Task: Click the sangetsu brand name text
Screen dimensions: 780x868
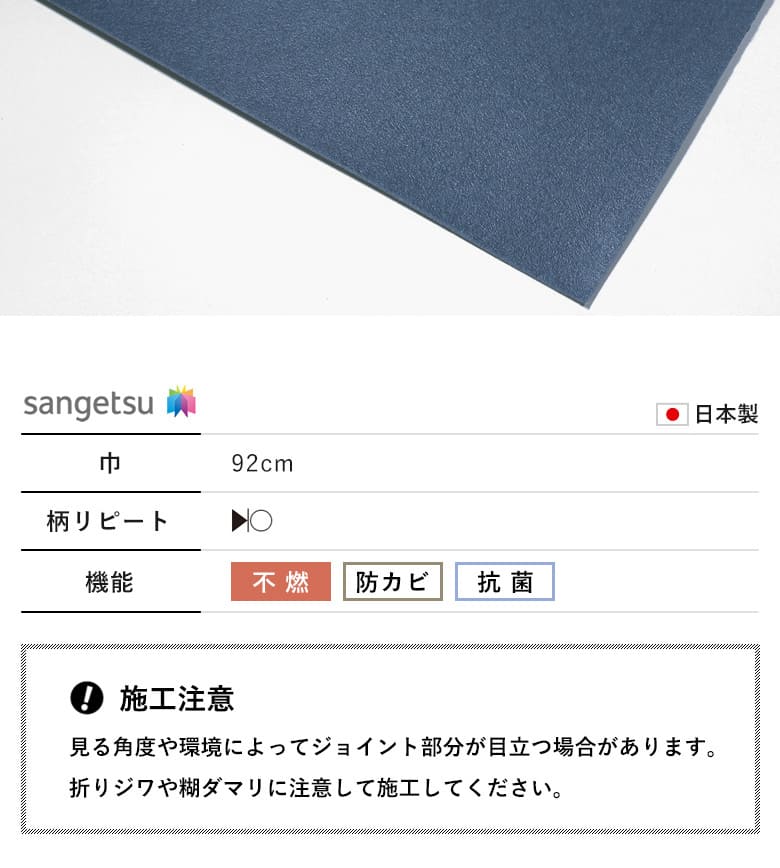Action: coord(89,405)
